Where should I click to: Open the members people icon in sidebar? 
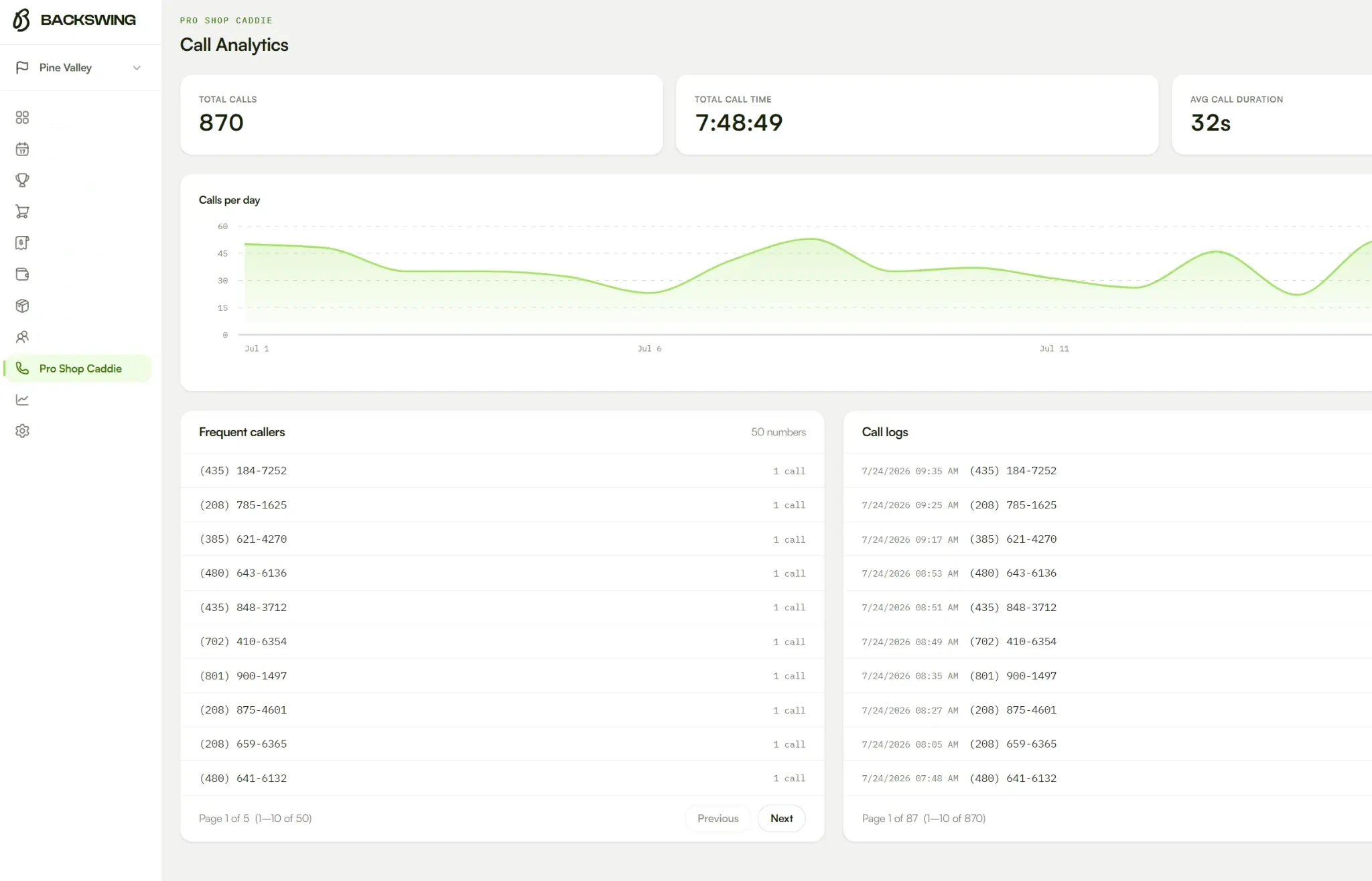(x=22, y=337)
